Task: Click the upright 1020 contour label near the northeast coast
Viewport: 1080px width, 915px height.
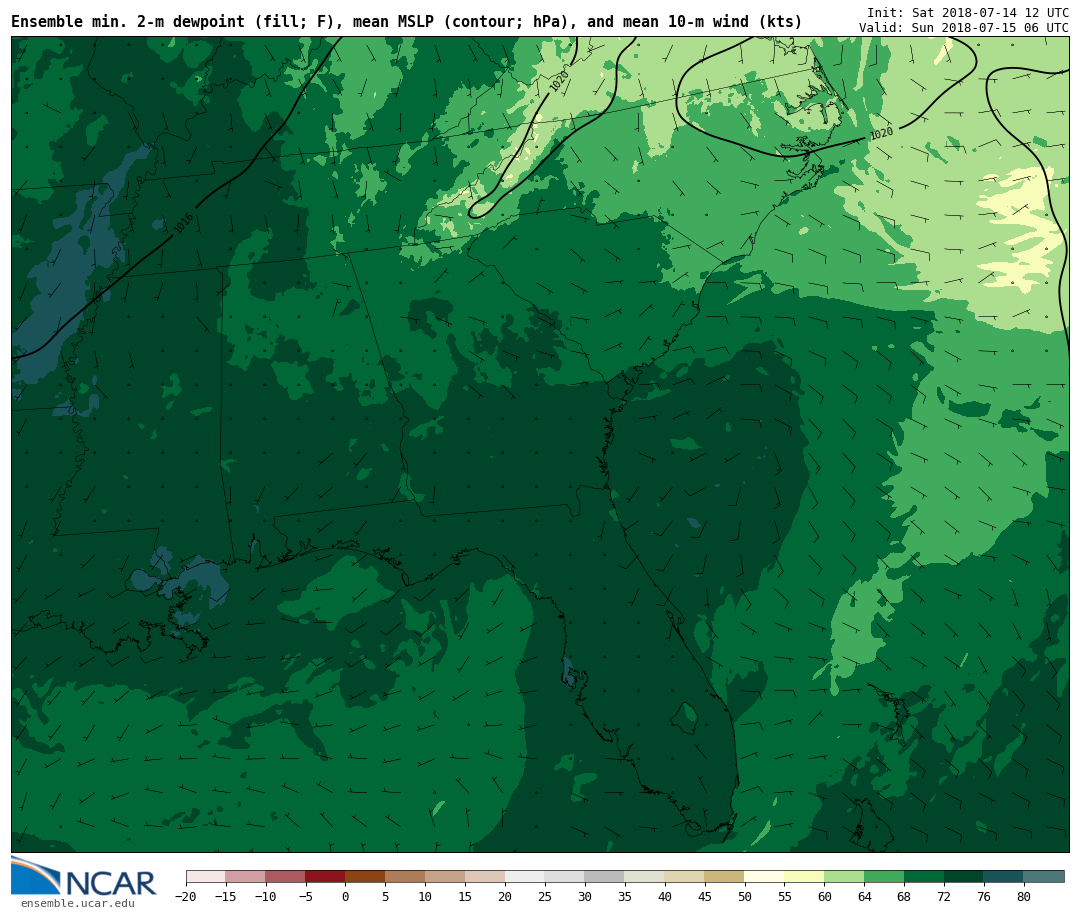Action: point(881,134)
